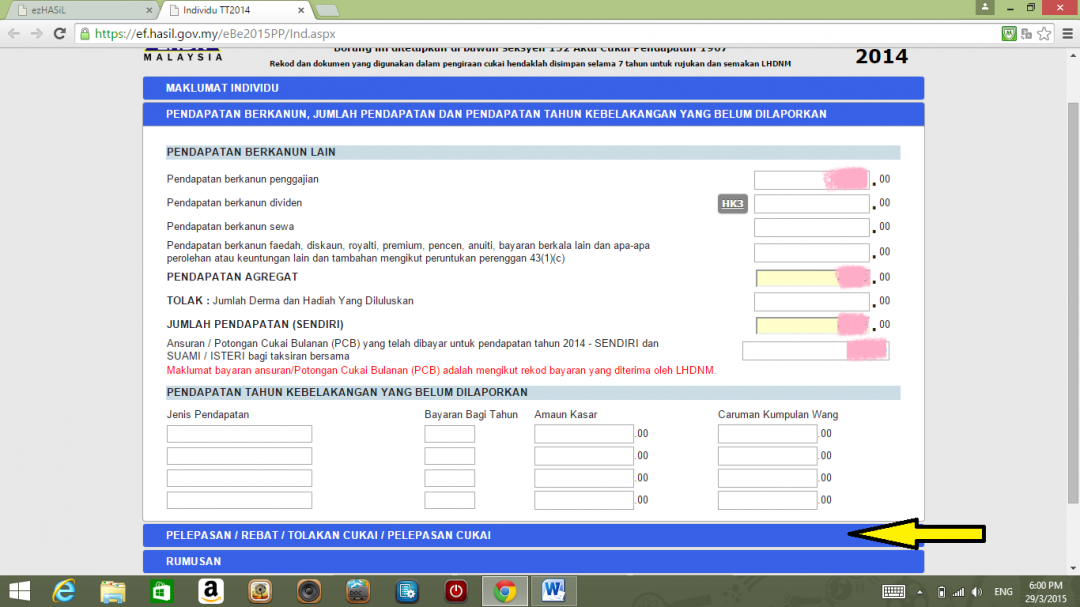Click the red PCB payment record notice

coord(442,371)
